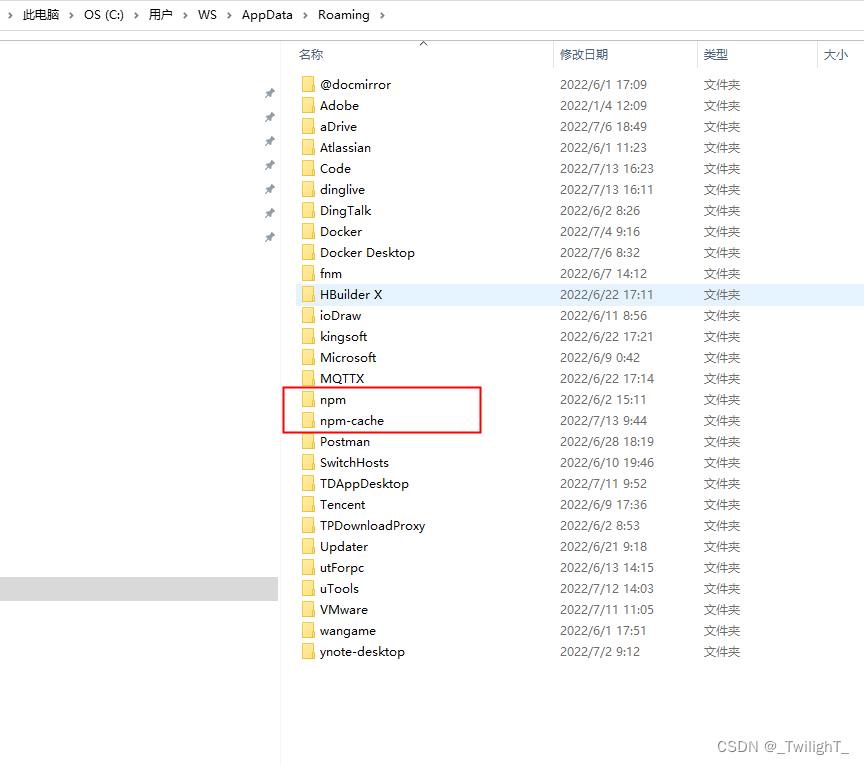The width and height of the screenshot is (864, 765).
Task: Select the npm folder icon
Action: coord(308,399)
